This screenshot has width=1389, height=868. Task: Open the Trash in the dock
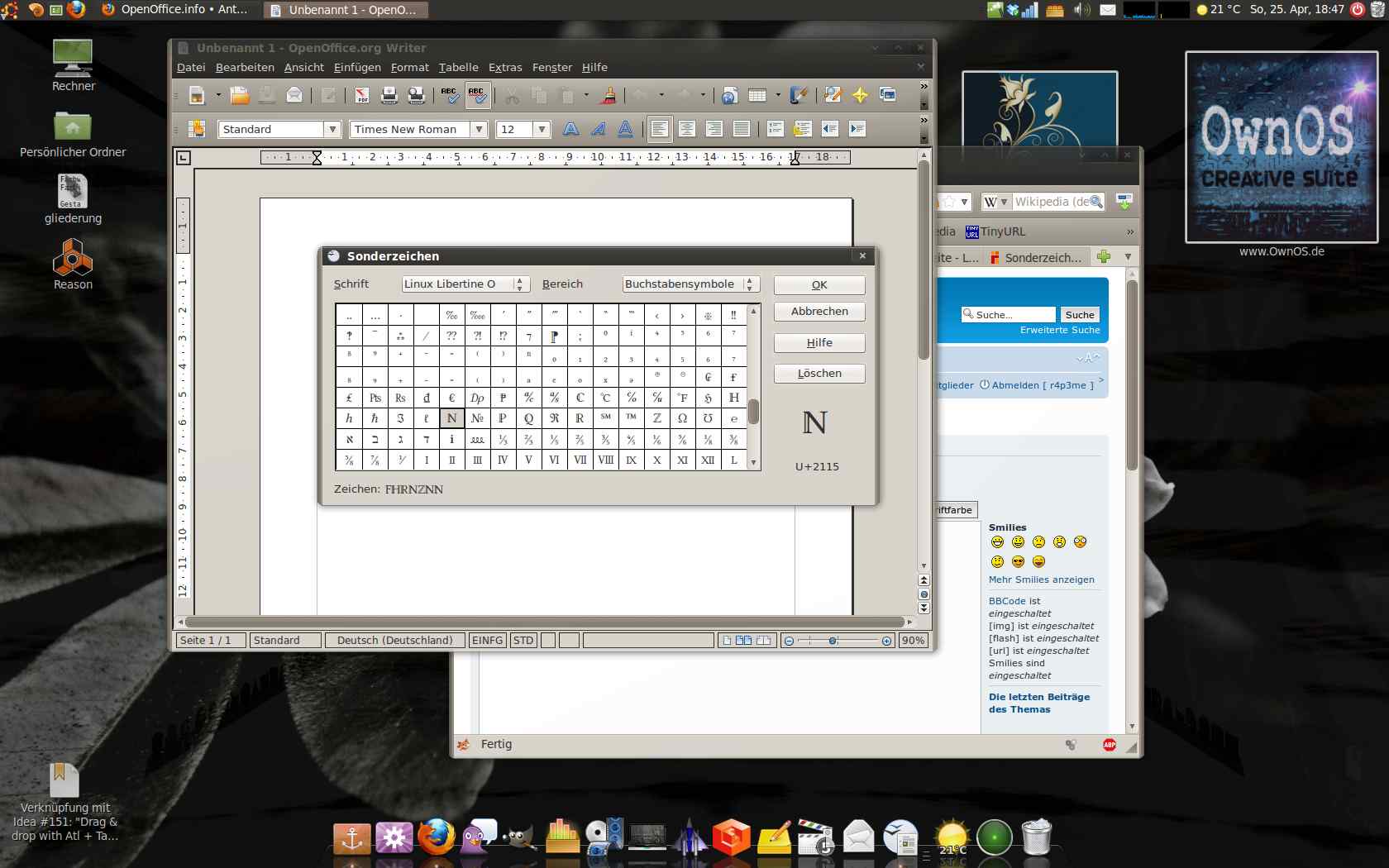click(1036, 837)
